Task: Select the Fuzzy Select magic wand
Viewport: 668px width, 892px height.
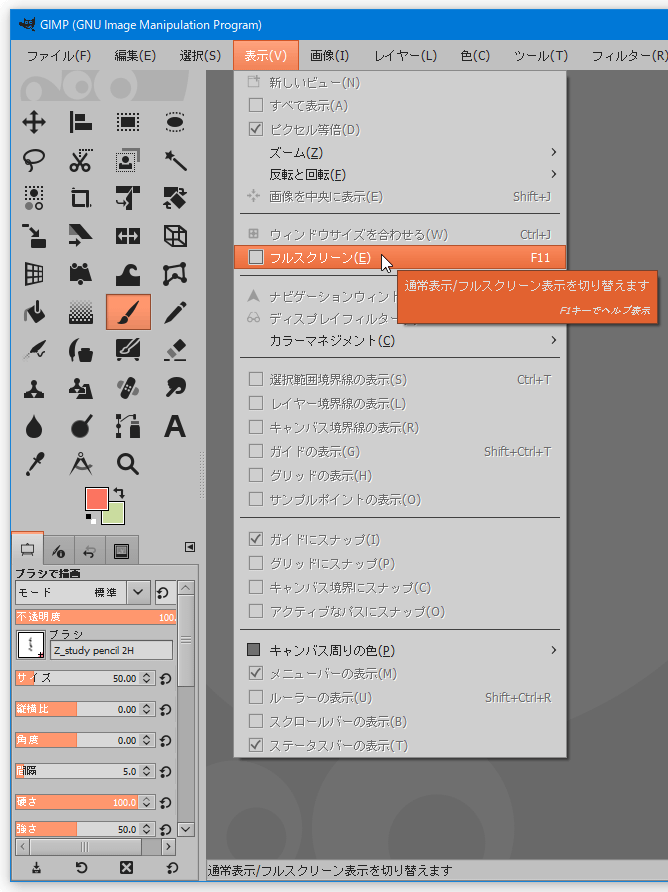Action: (175, 160)
